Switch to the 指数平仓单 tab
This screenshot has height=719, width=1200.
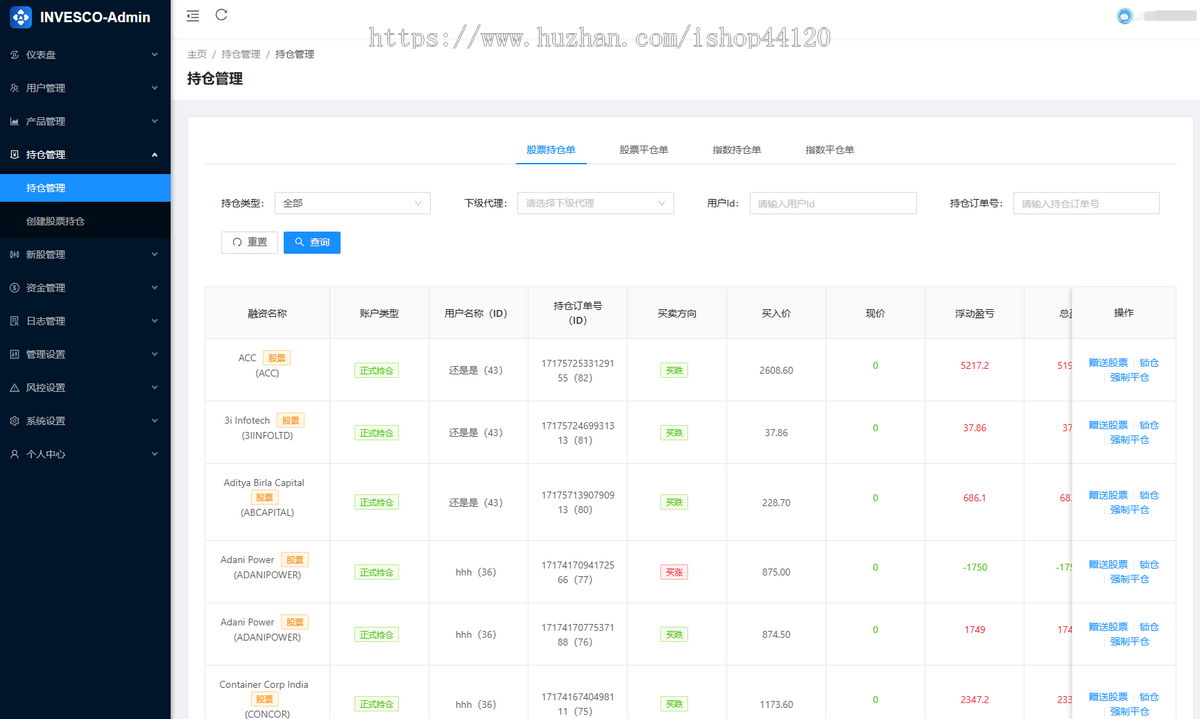(x=830, y=150)
